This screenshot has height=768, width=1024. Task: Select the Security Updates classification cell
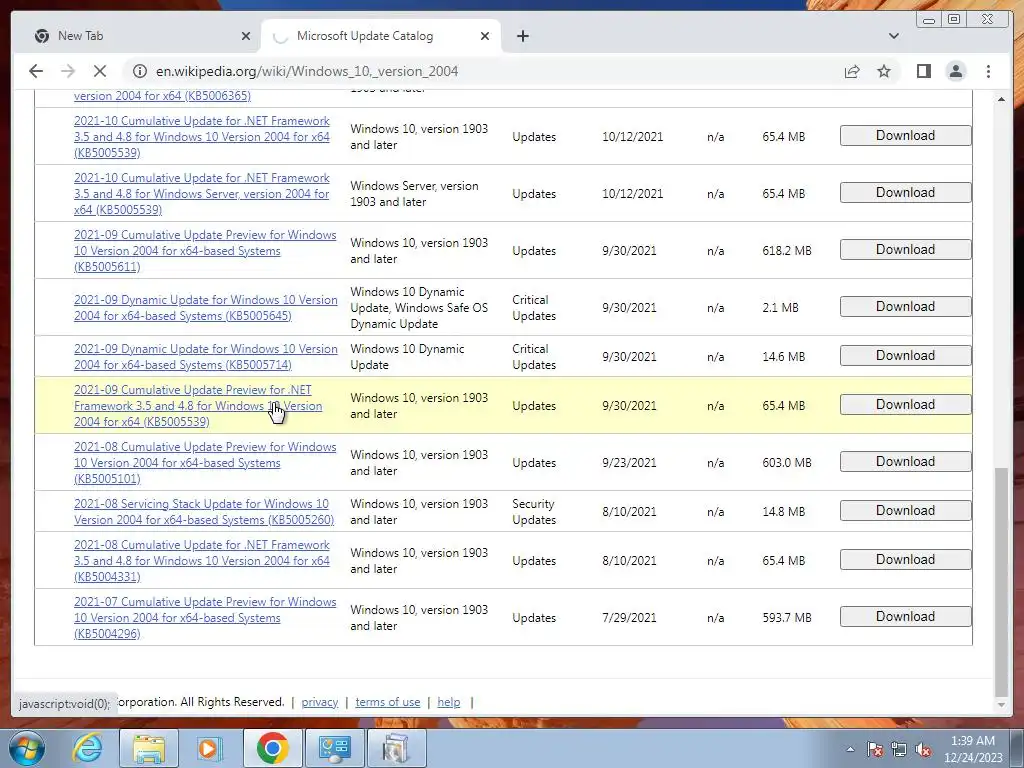(534, 511)
